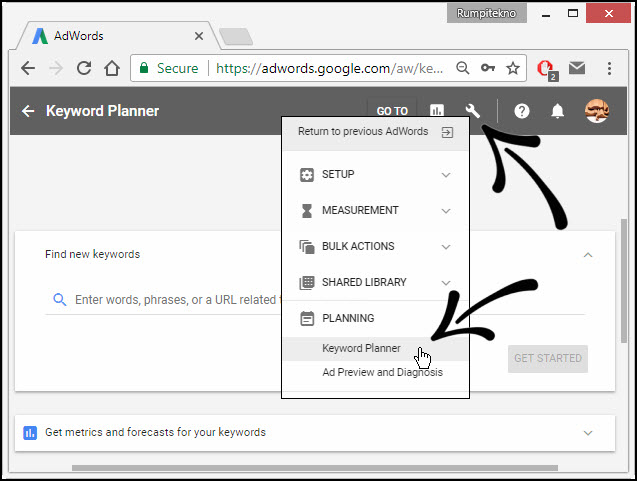Open the reports bar chart icon
This screenshot has width=637, height=481.
click(437, 110)
